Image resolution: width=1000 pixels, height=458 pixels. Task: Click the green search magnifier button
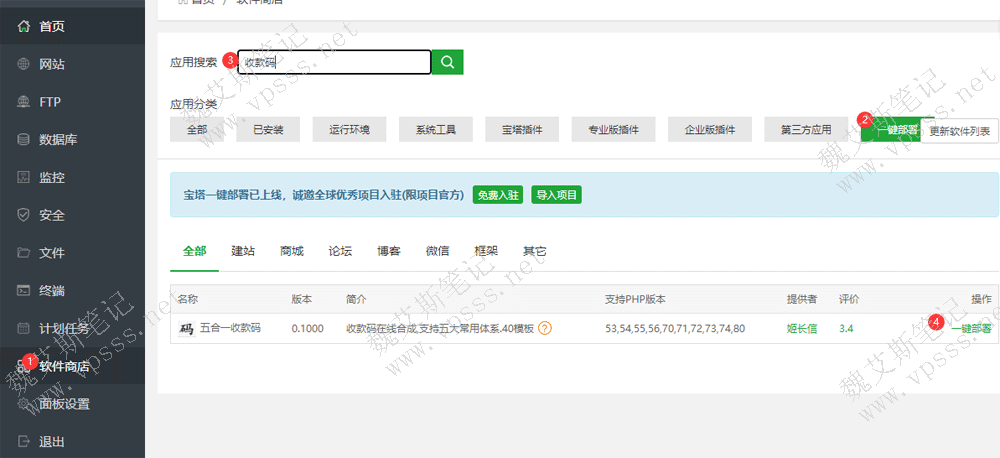coord(447,62)
